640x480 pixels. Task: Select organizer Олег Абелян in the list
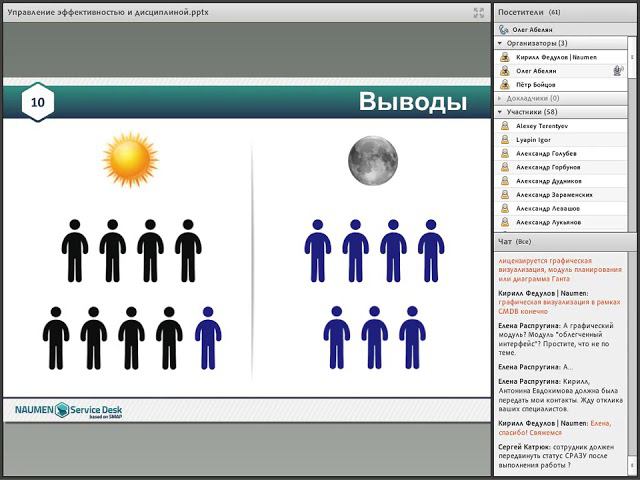(x=561, y=71)
